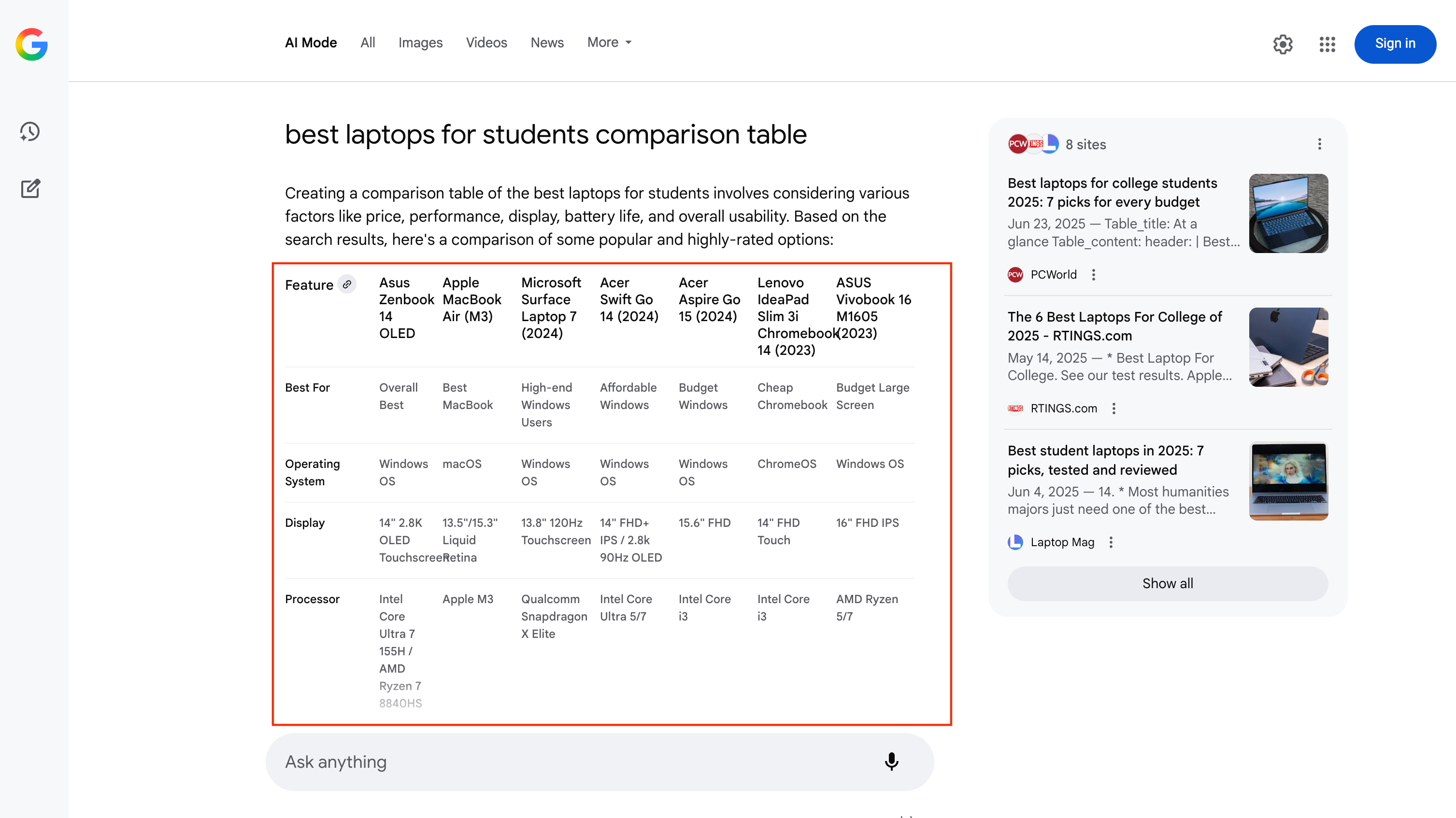Switch to the Videos tab
Image resolution: width=1456 pixels, height=818 pixels.
[x=486, y=42]
